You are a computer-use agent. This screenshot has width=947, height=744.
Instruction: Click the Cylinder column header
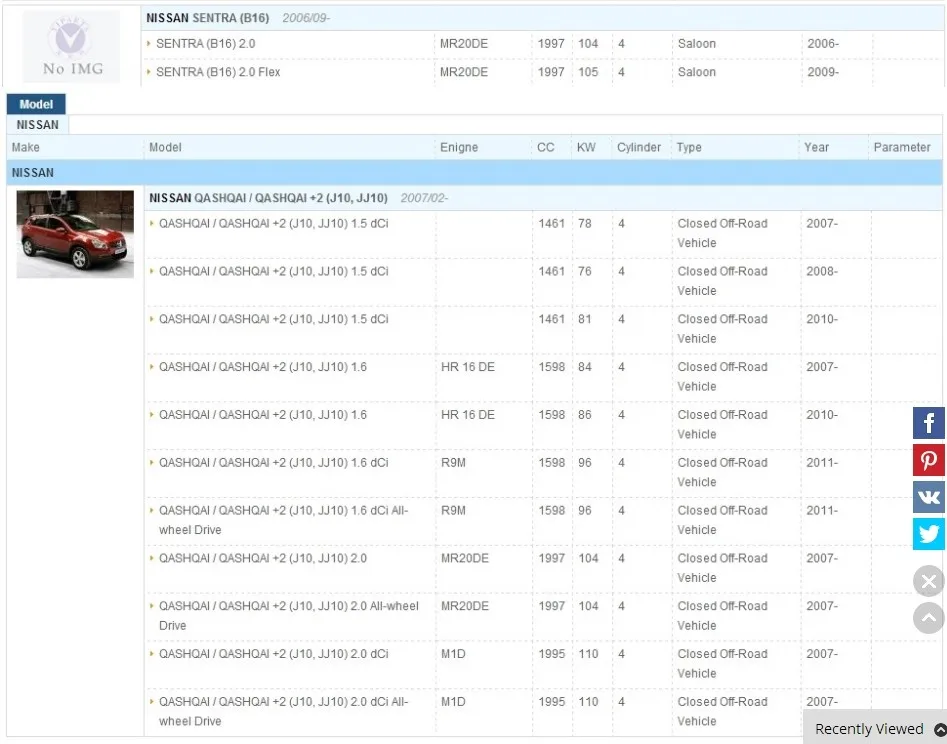638,147
